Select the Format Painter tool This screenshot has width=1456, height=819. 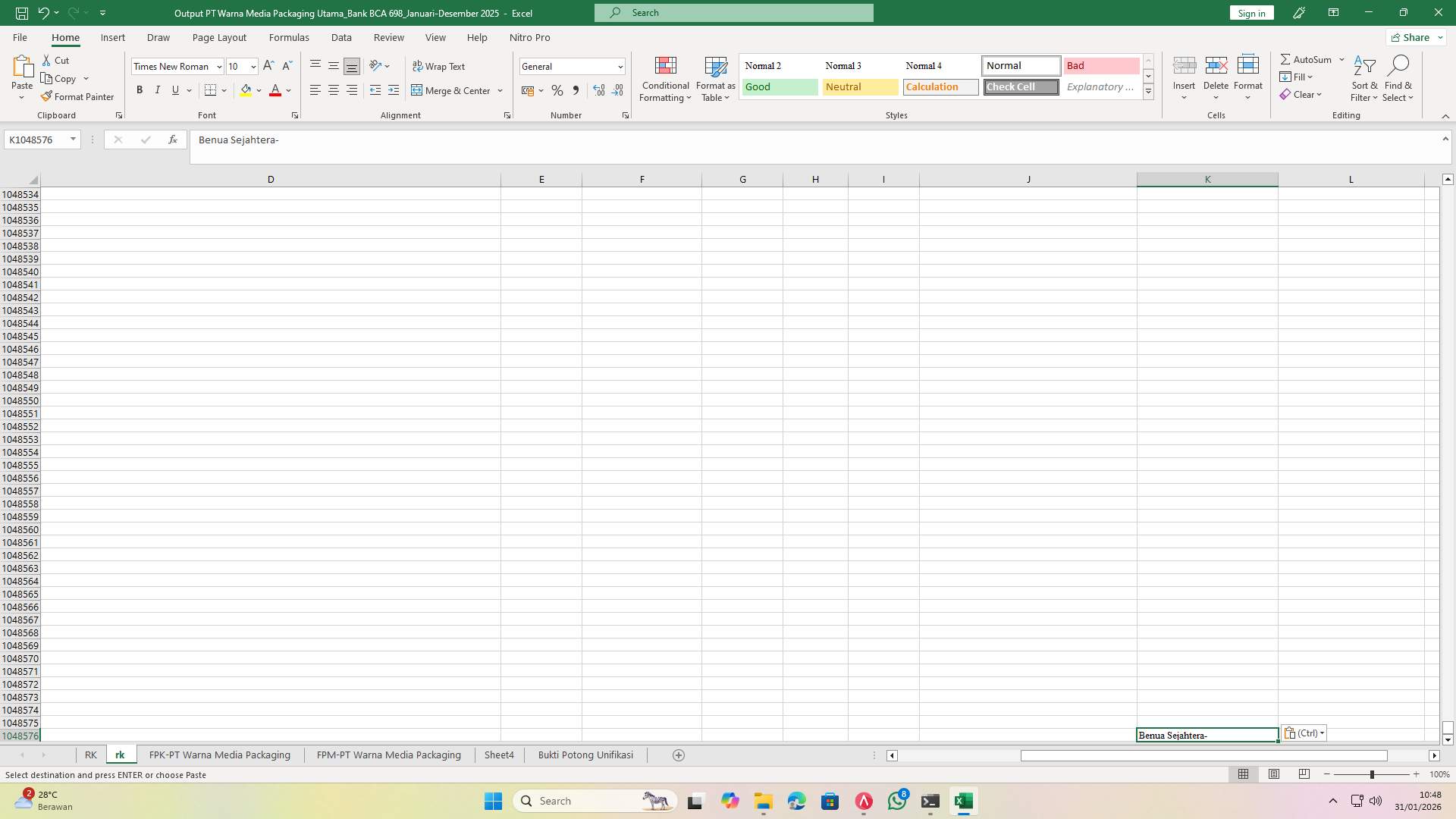[78, 96]
